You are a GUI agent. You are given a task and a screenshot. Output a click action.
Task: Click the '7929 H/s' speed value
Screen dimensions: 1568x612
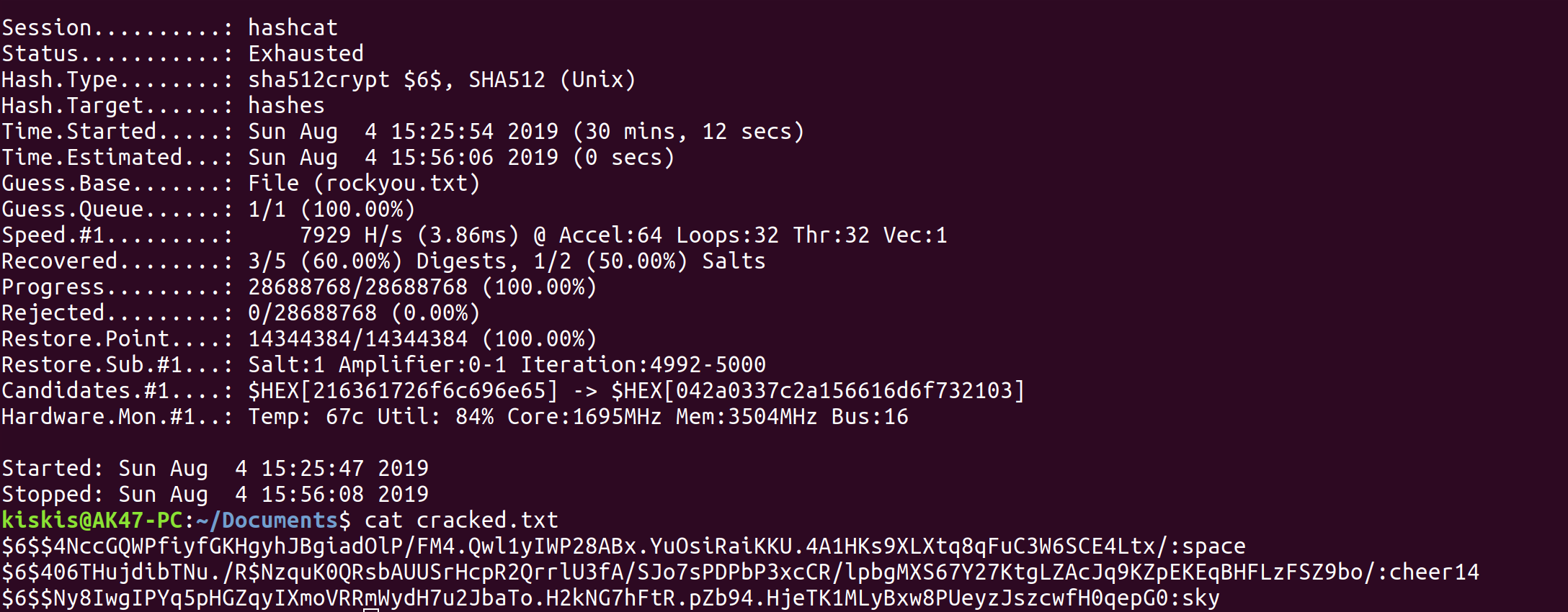coord(351,235)
